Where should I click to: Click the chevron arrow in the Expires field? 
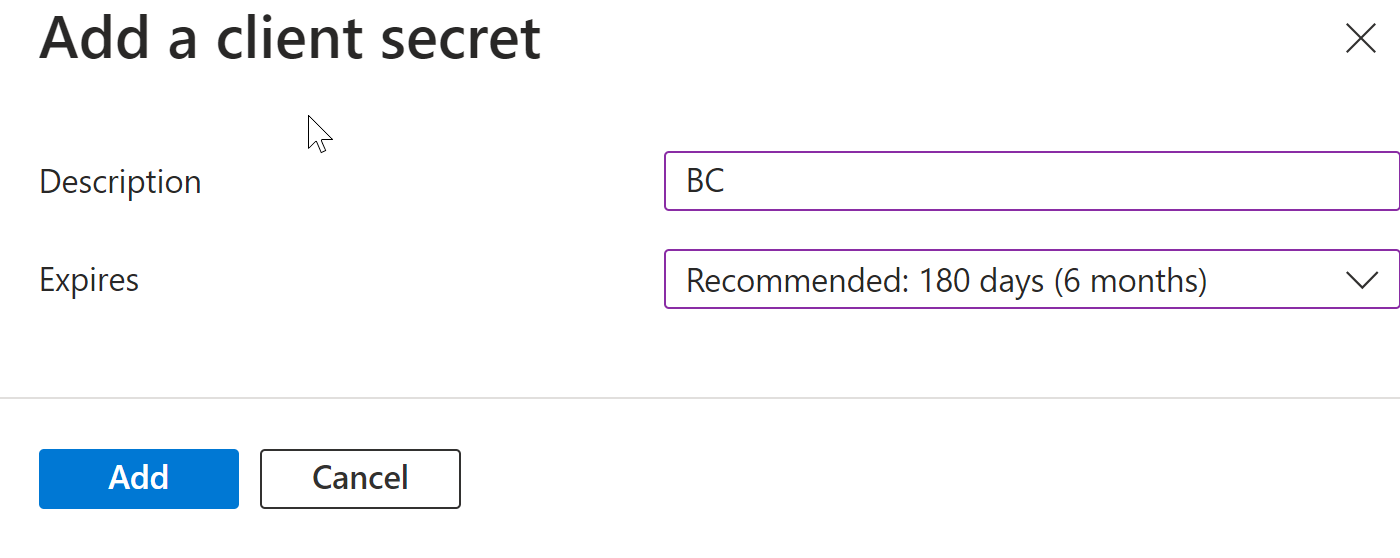[x=1362, y=280]
